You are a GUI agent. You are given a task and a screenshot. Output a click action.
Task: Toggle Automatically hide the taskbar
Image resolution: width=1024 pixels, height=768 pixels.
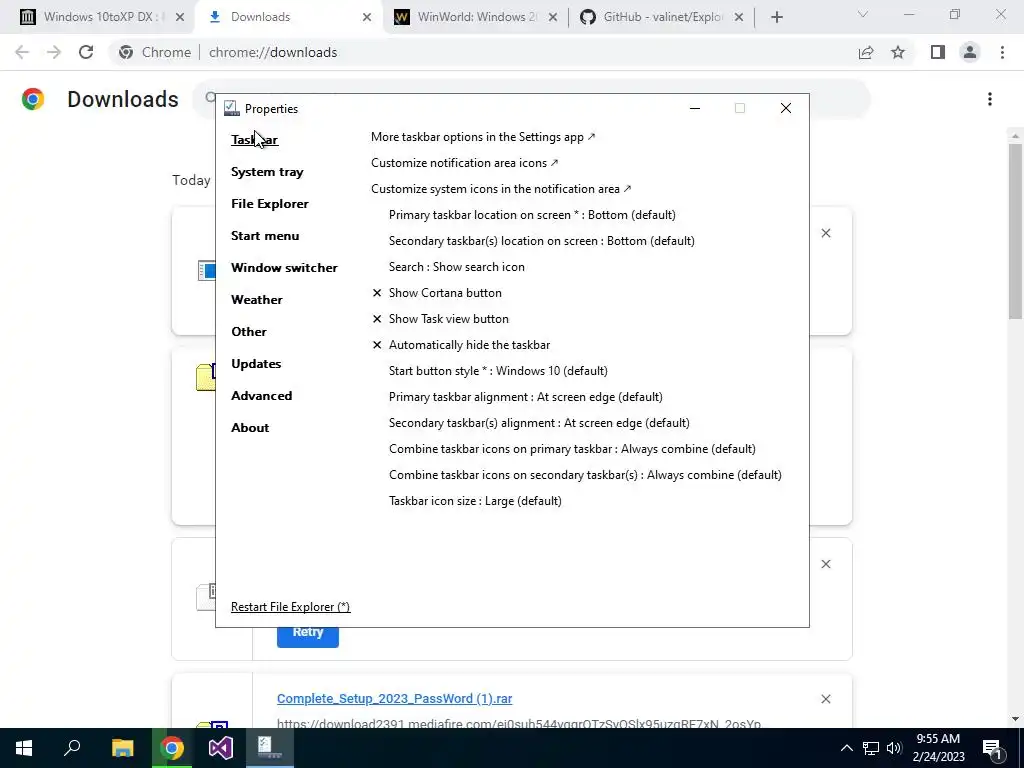pyautogui.click(x=461, y=345)
